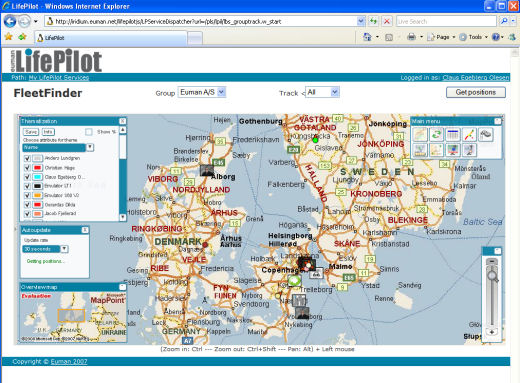
Task: Open the Update rate dropdown showing 30 seconds
Action: tap(45, 249)
